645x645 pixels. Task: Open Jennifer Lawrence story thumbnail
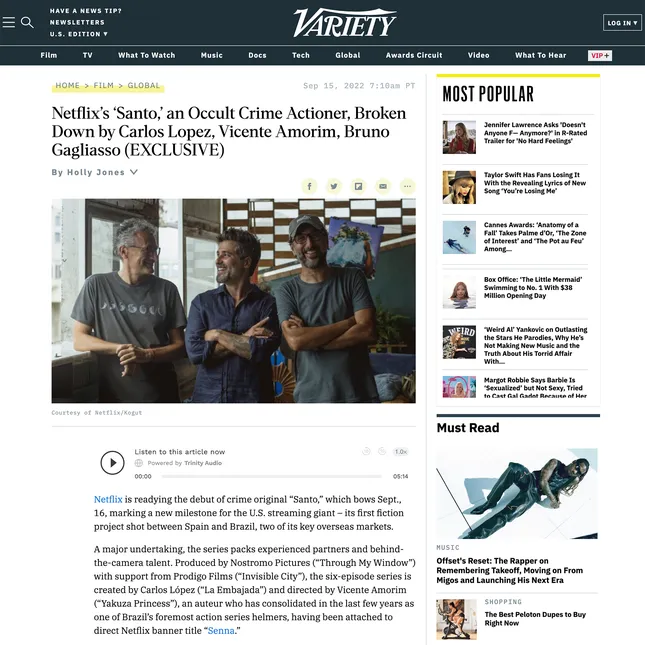459,137
